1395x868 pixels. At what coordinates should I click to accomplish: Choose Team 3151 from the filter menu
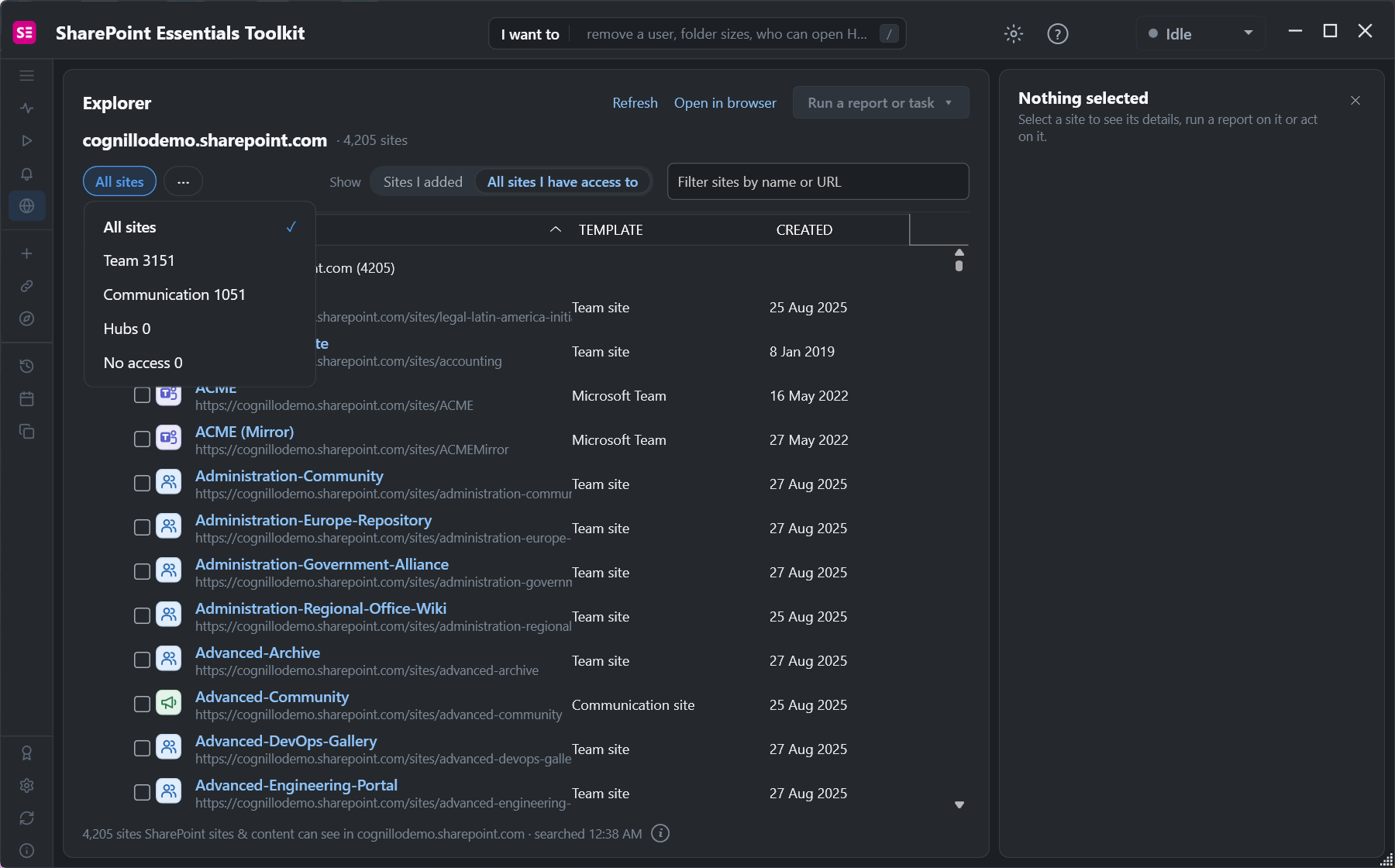tap(199, 260)
